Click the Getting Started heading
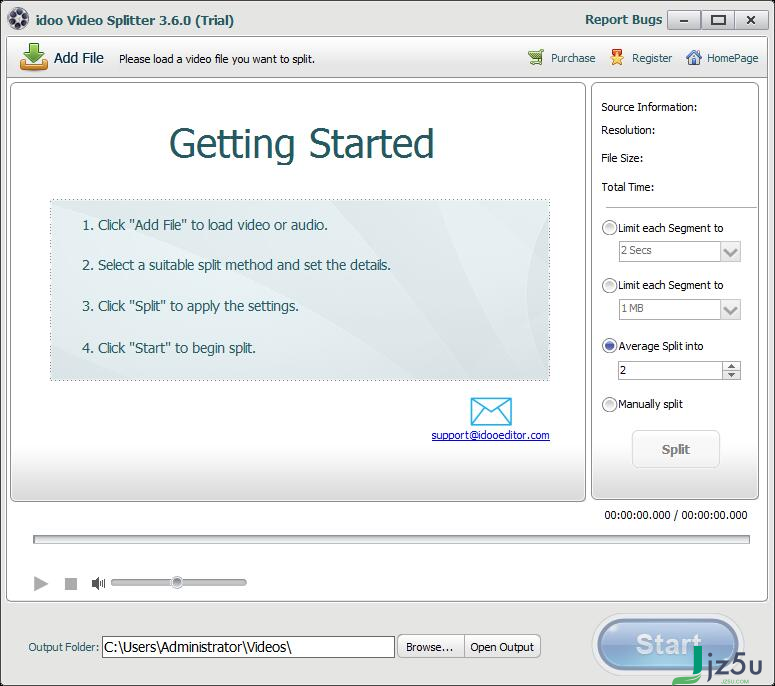Viewport: 775px width, 686px height. pos(301,144)
